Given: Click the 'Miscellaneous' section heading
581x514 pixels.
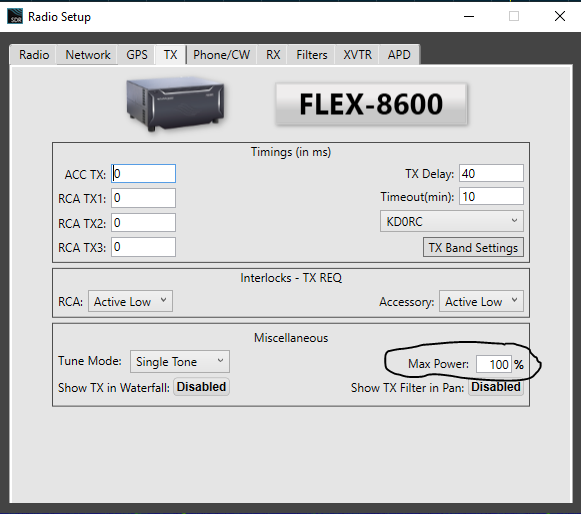Looking at the screenshot, I should (x=291, y=338).
